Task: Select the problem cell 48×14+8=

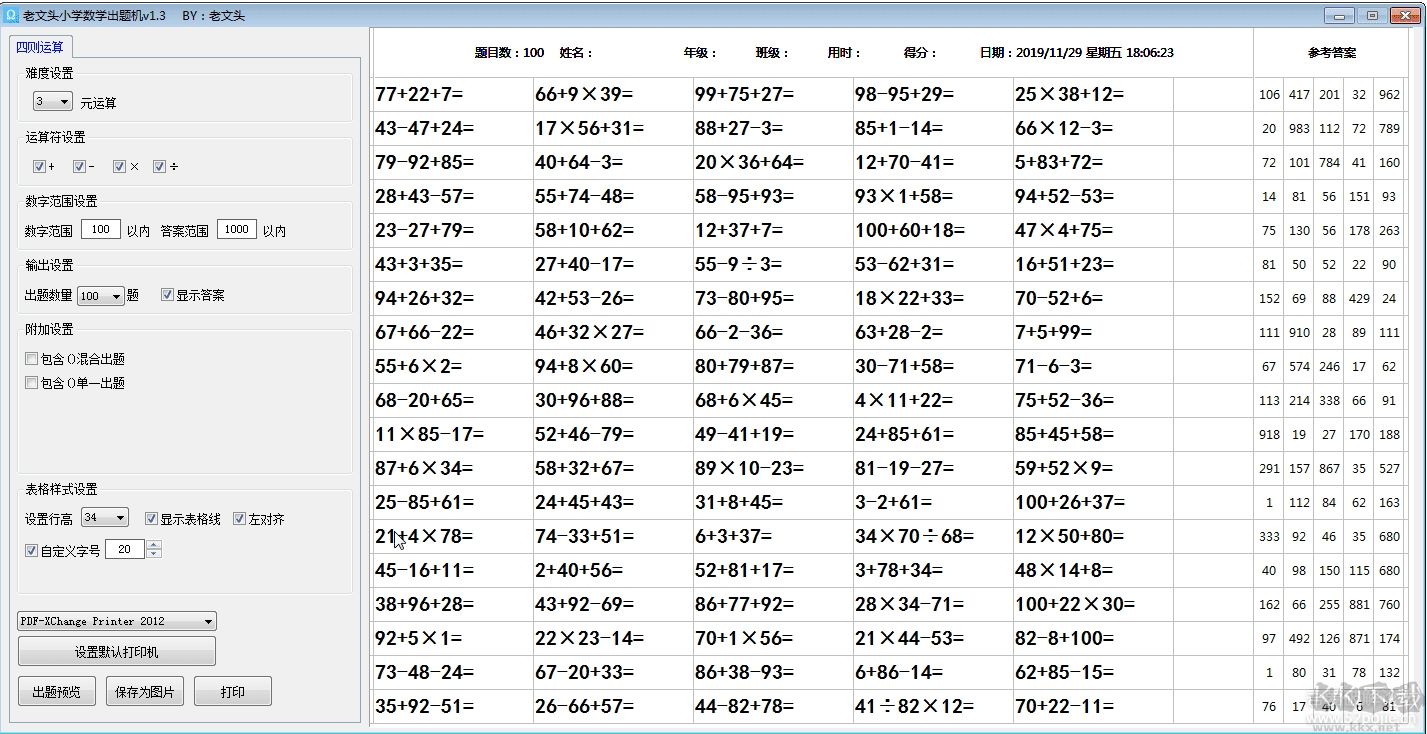Action: click(x=1093, y=571)
